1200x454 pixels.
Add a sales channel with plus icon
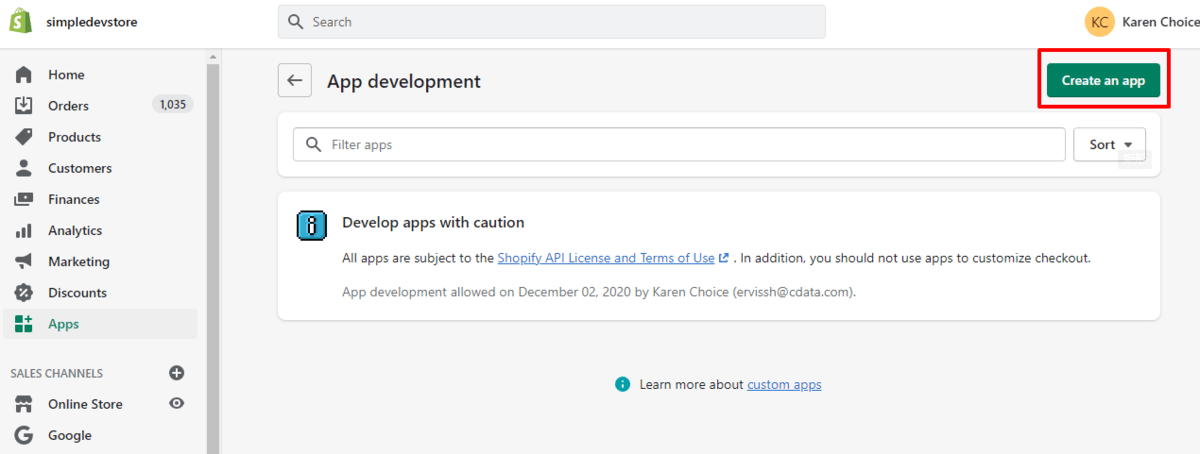coord(177,373)
